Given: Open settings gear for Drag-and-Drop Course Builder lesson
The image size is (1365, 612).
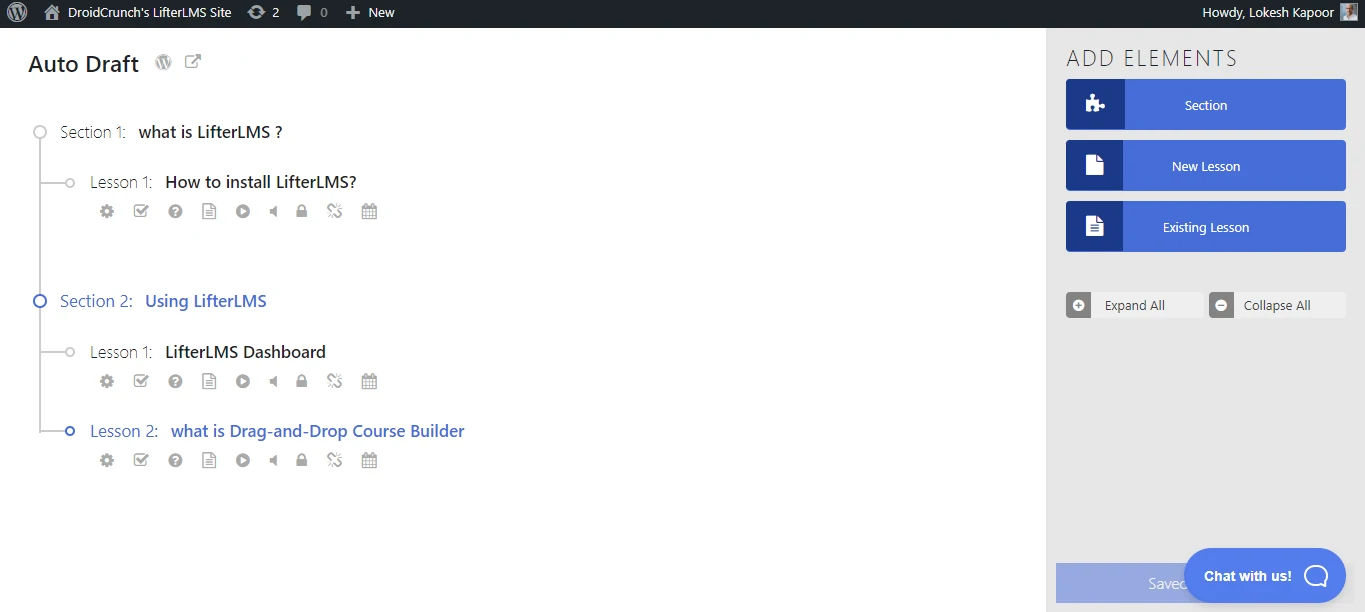Looking at the screenshot, I should click(x=107, y=460).
